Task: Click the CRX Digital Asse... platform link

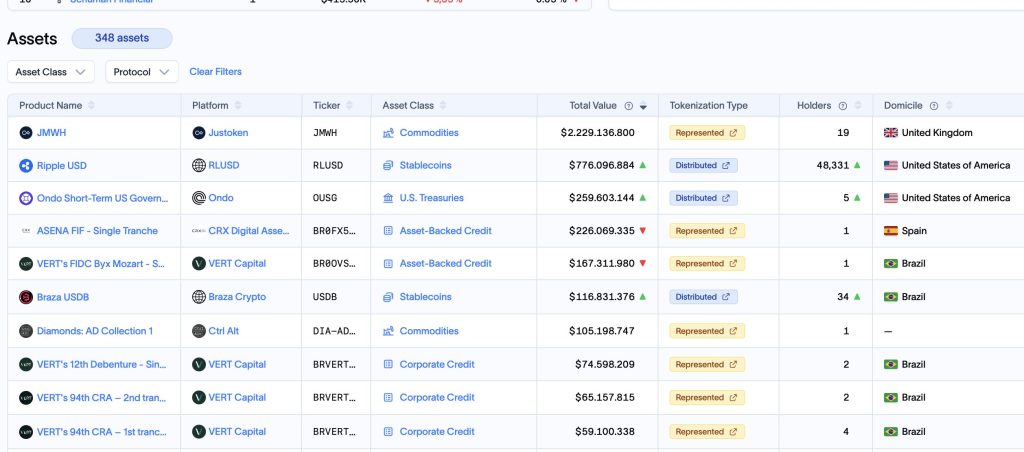Action: point(249,231)
